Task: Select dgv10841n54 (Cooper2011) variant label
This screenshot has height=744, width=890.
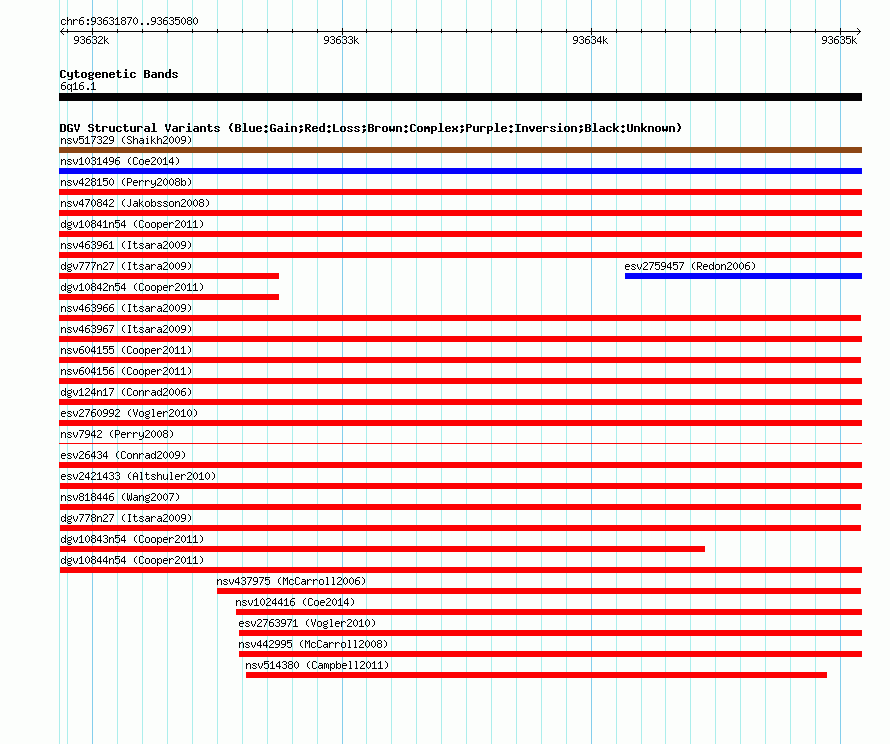Action: (132, 224)
